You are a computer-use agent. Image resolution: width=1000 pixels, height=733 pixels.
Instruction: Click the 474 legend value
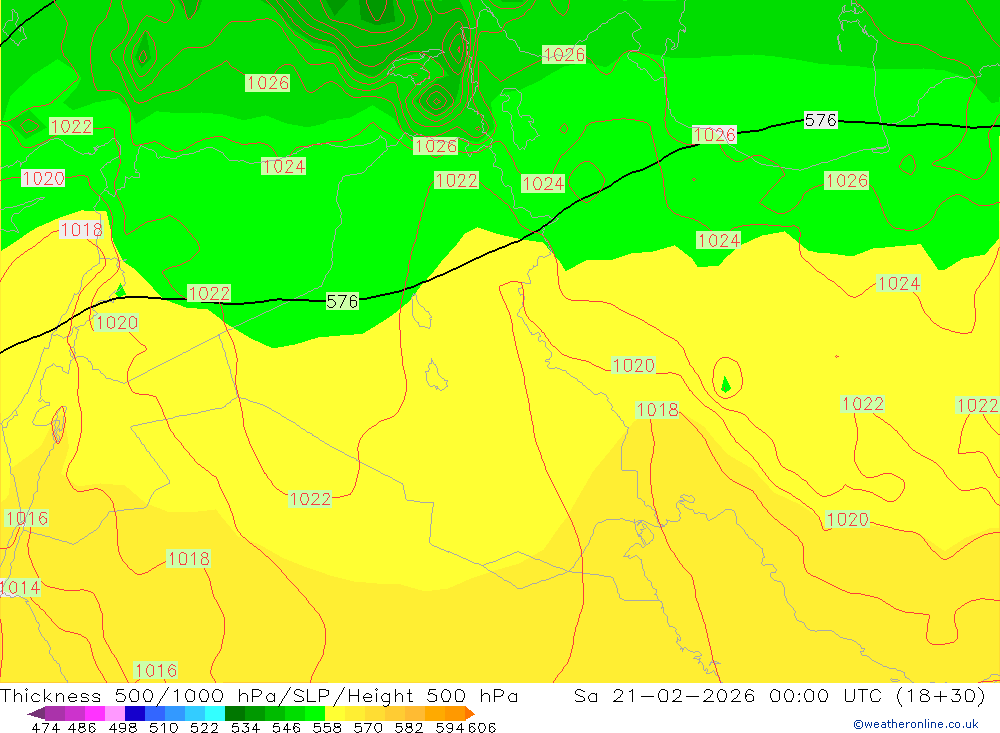point(45,727)
